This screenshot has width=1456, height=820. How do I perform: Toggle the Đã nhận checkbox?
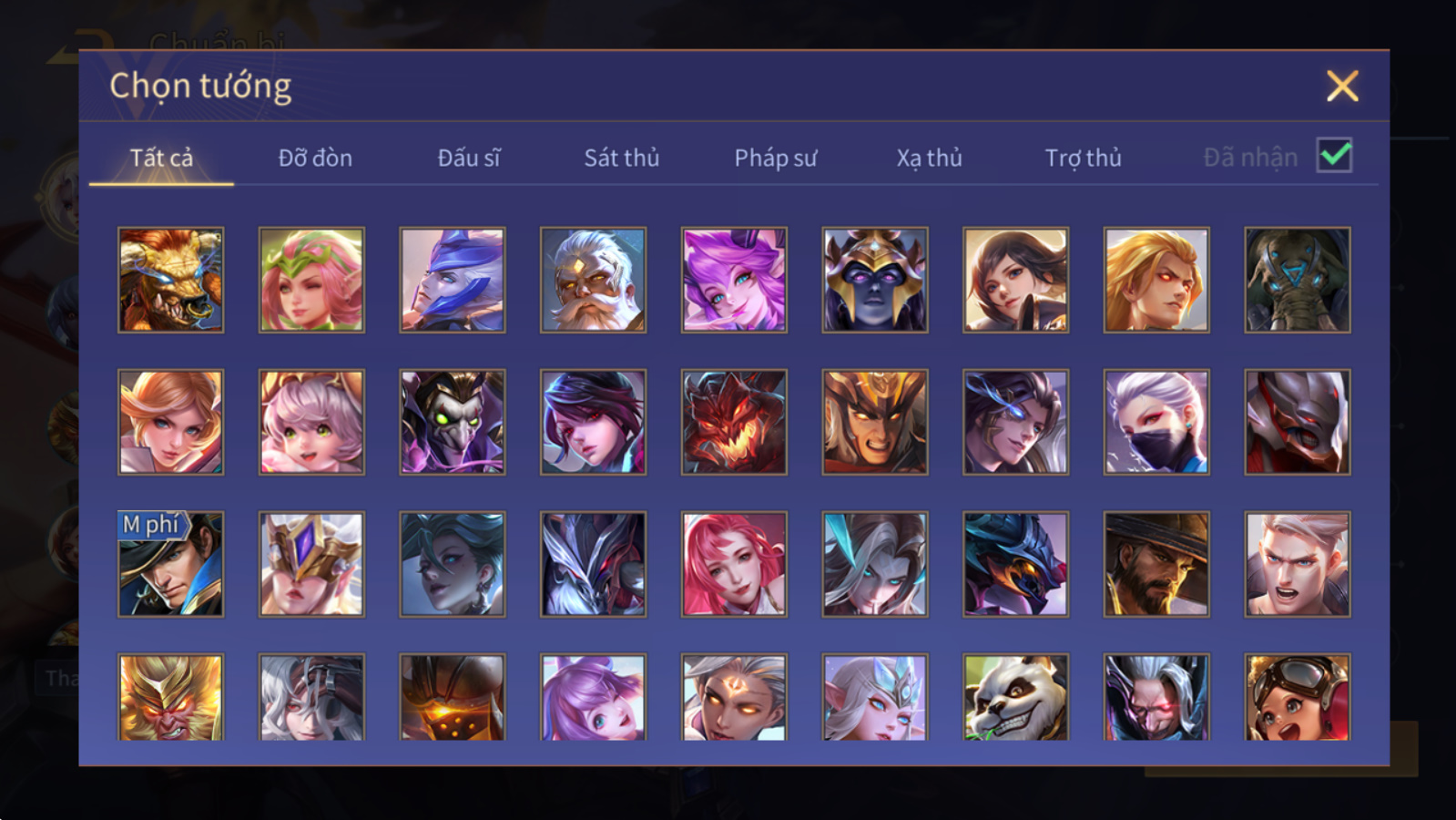[x=1335, y=156]
